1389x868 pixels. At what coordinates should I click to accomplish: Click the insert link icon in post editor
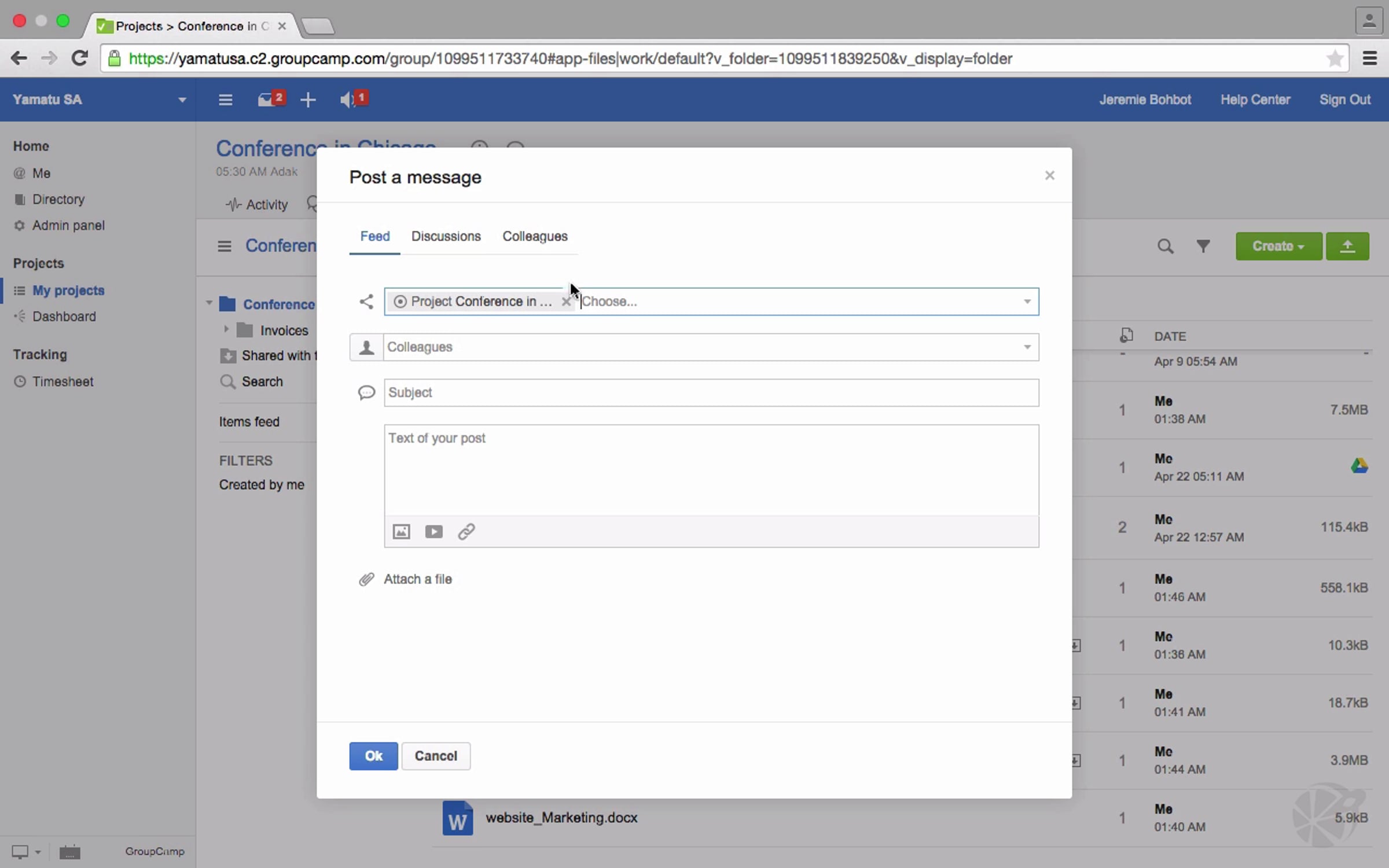pyautogui.click(x=466, y=531)
